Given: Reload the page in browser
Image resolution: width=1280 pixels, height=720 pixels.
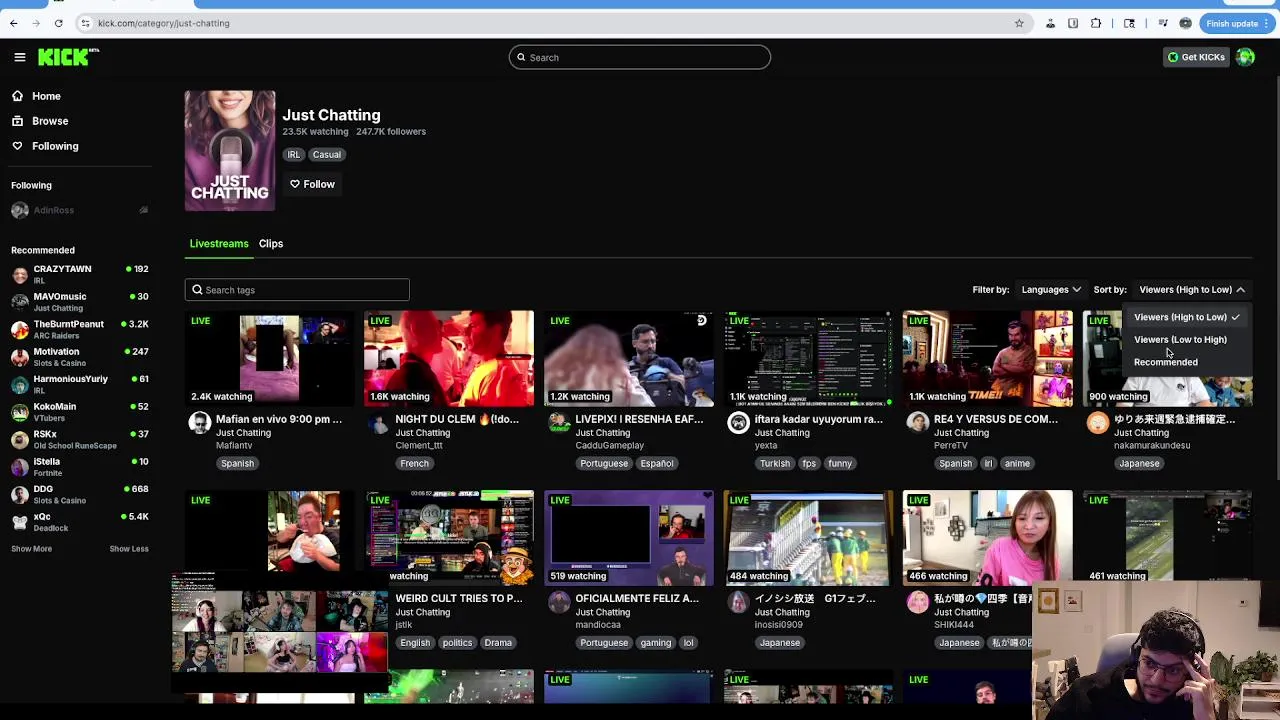Looking at the screenshot, I should (59, 23).
